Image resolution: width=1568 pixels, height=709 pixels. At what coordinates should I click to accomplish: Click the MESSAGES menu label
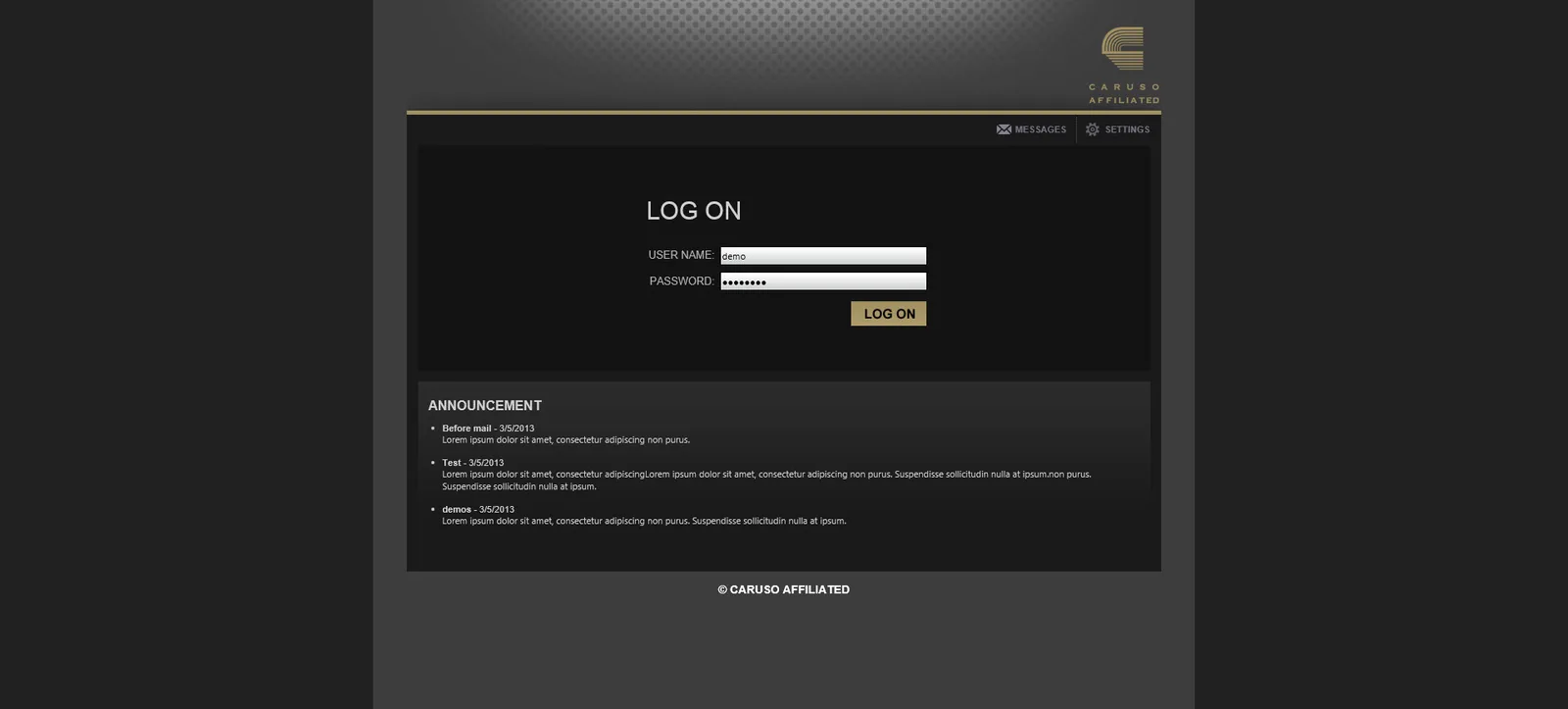click(x=1041, y=129)
